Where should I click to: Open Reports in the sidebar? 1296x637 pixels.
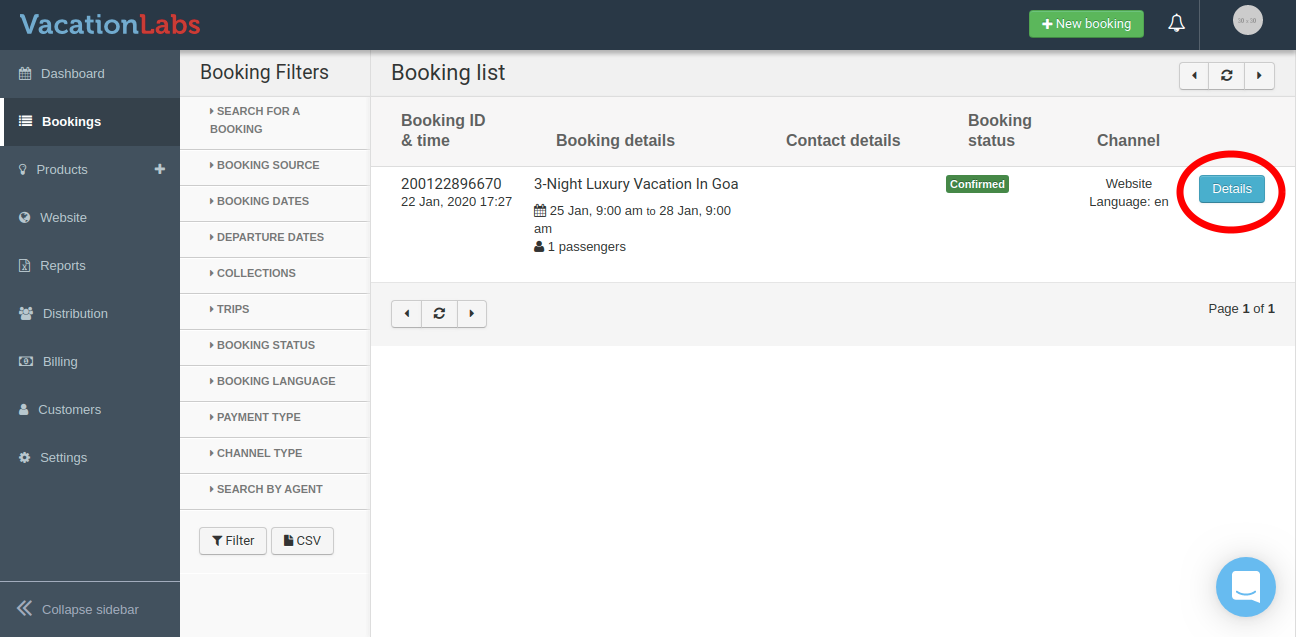tap(62, 266)
